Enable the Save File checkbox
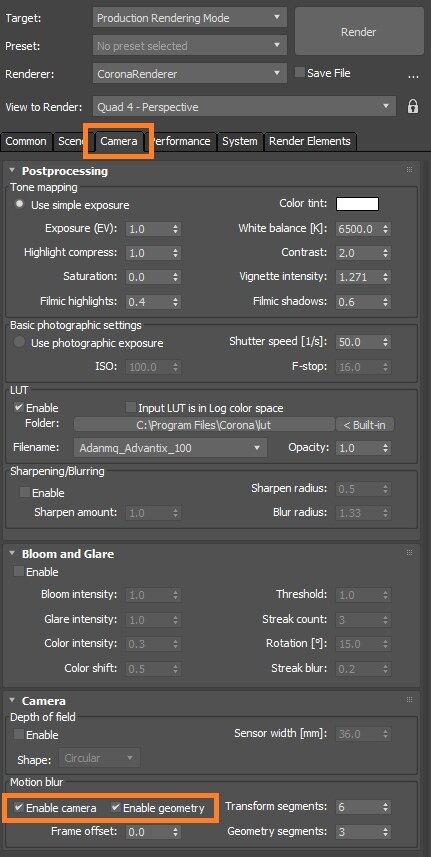Screen dimensions: 431x857 tap(299, 73)
